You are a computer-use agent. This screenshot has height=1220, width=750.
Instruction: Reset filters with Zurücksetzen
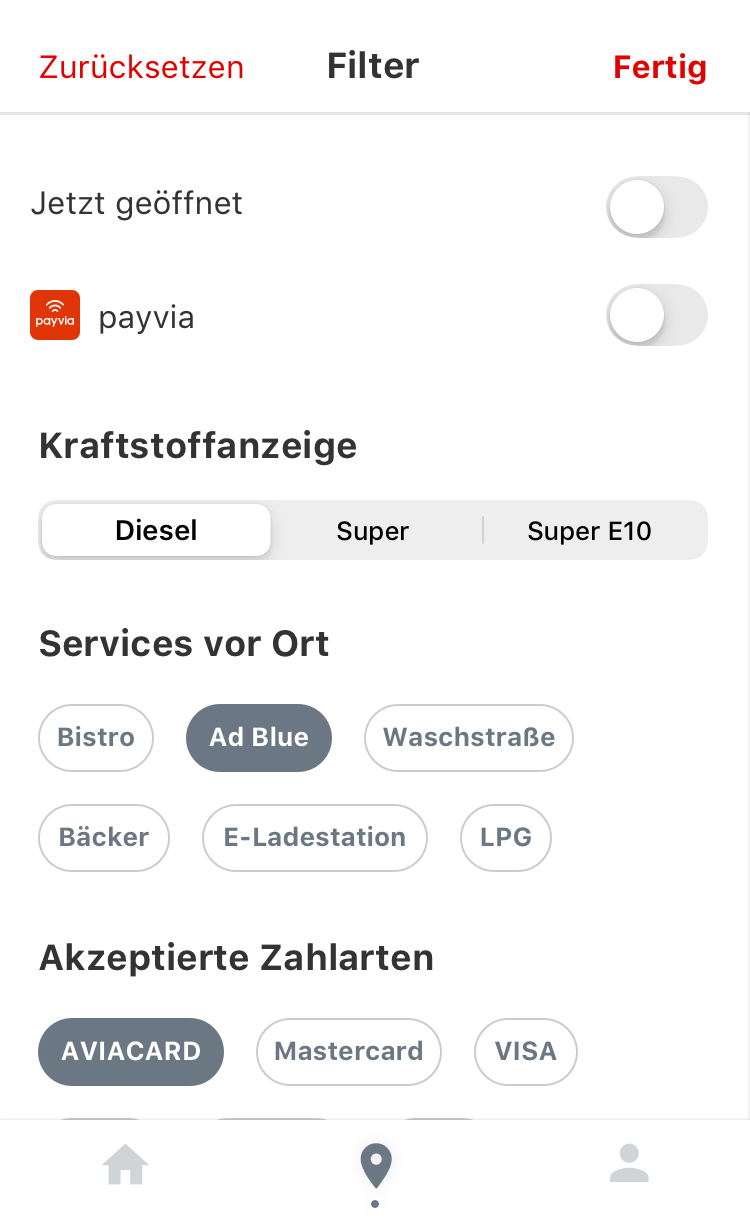pyautogui.click(x=141, y=67)
